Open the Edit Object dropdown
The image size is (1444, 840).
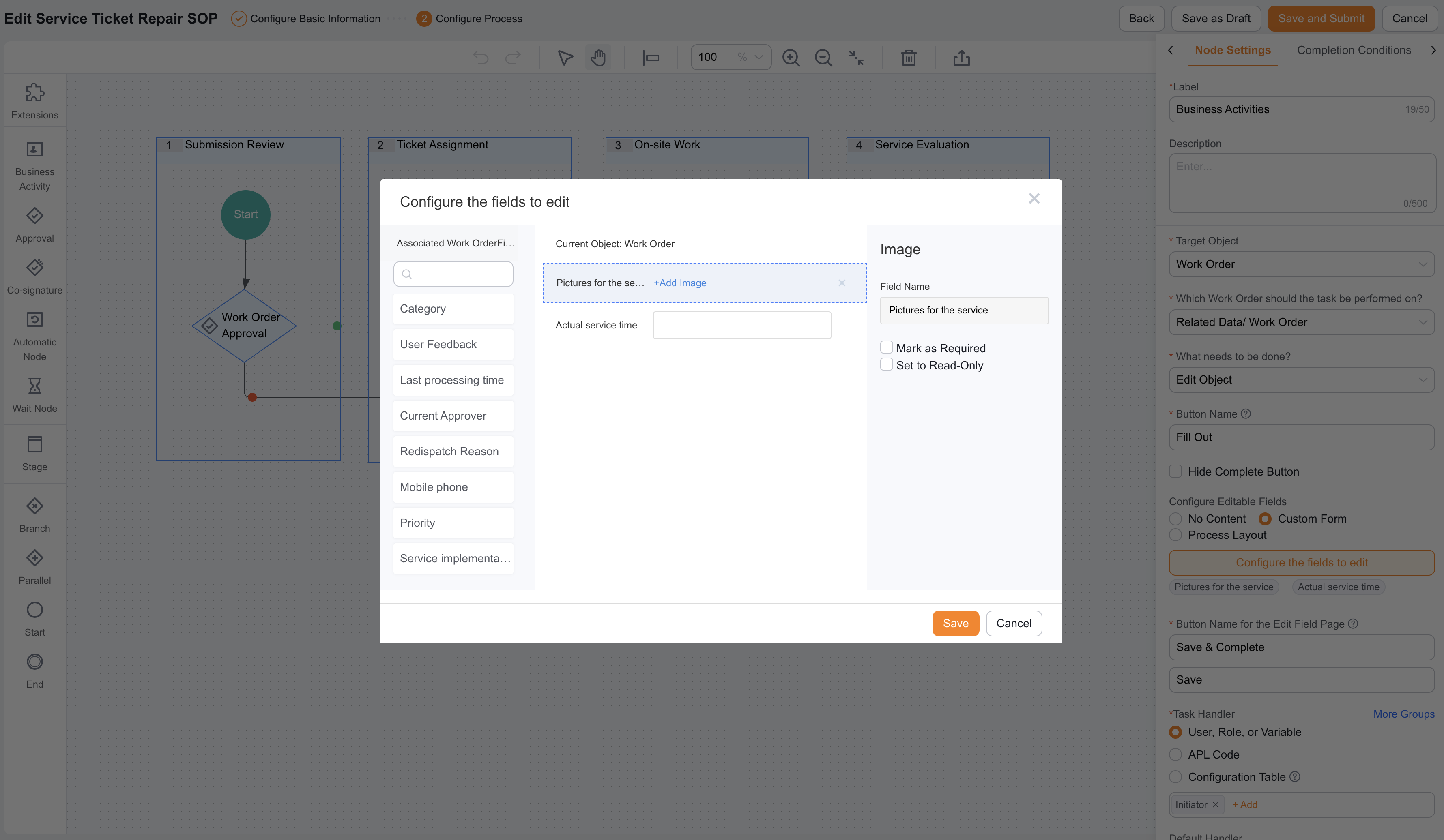(x=1301, y=379)
